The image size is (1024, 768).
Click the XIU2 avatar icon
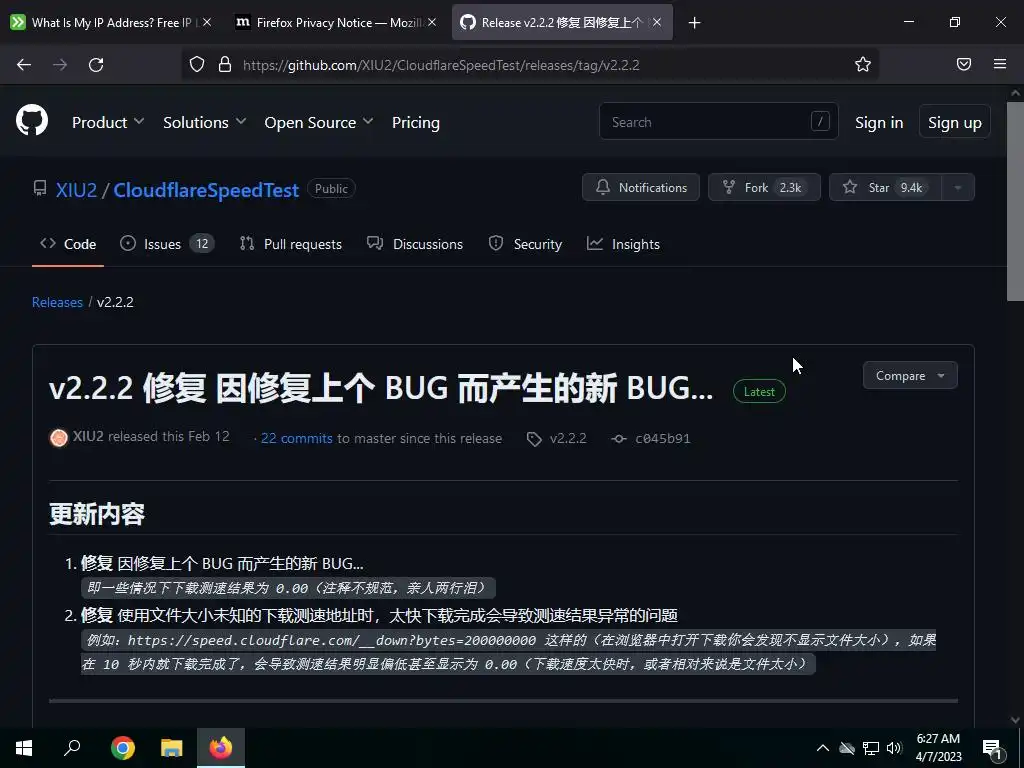(59, 438)
